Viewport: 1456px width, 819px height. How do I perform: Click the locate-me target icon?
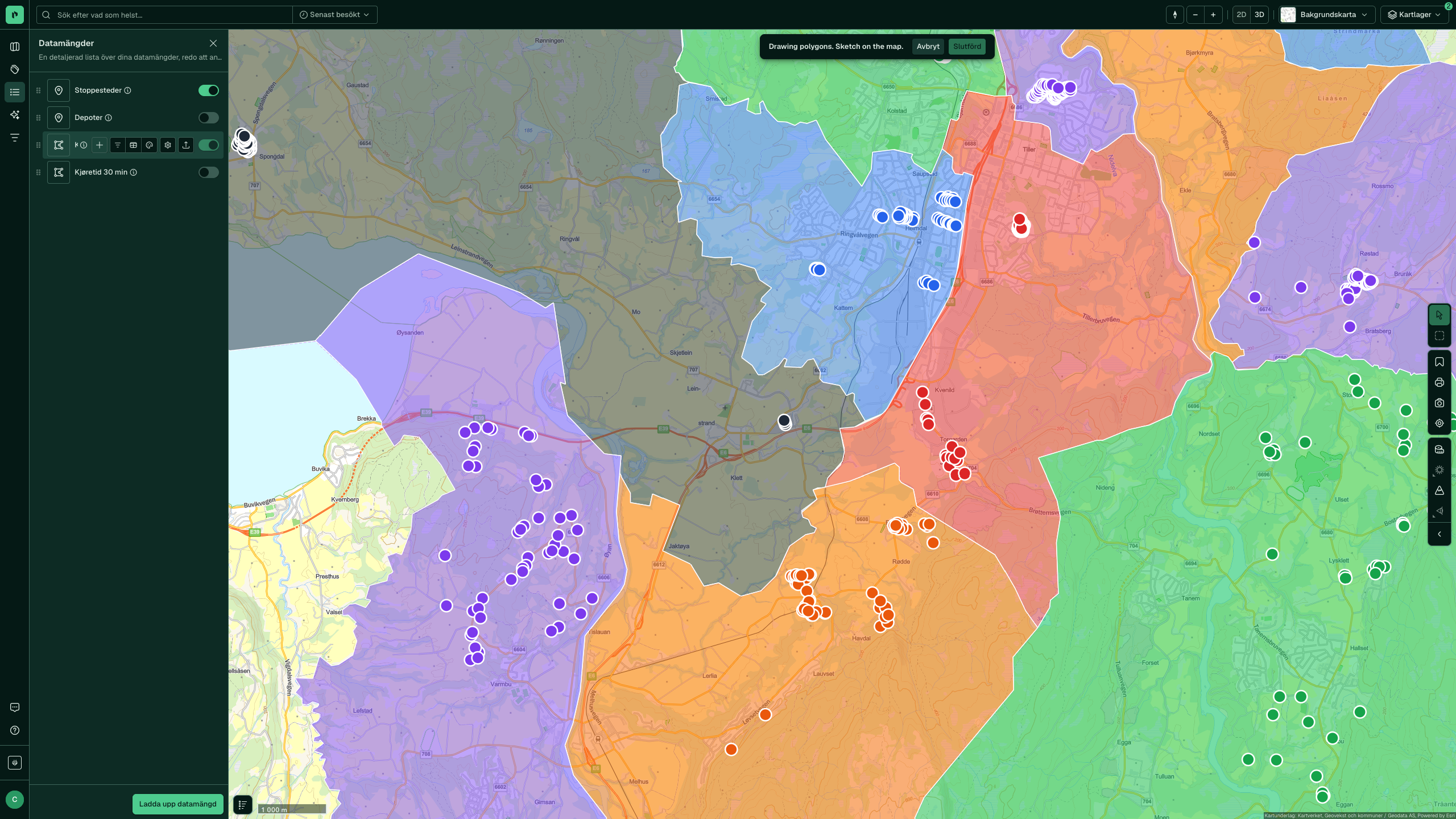pos(1439,424)
